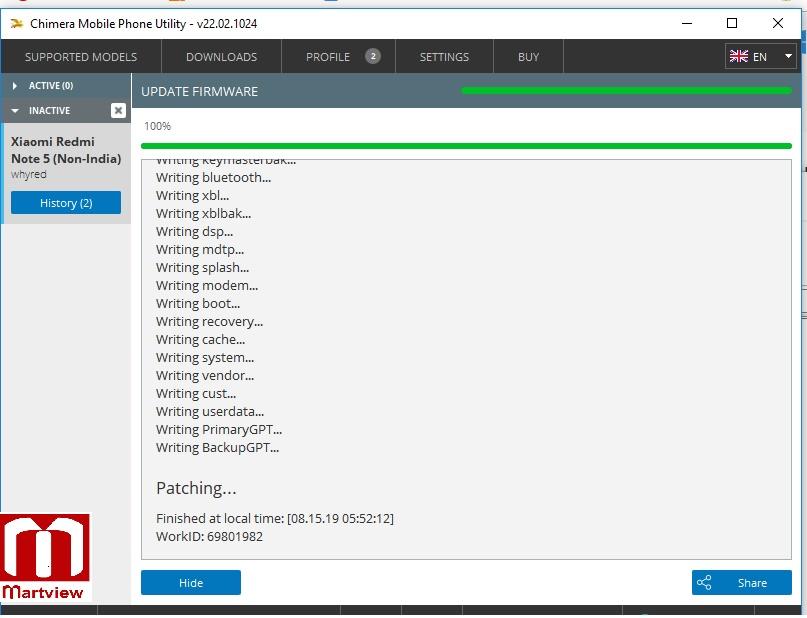
Task: Click the main 100% green progress bar
Action: click(x=466, y=146)
